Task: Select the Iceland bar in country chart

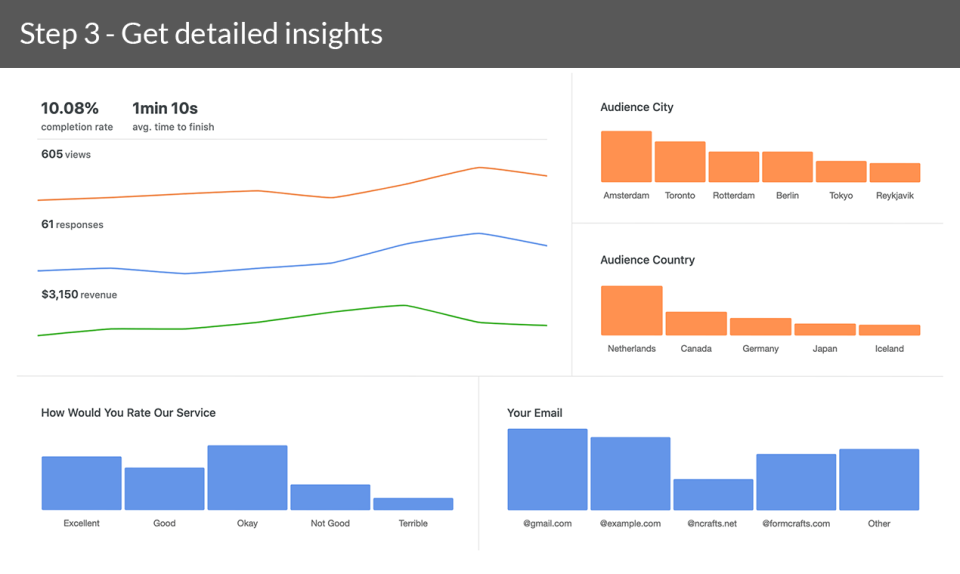Action: (x=889, y=330)
